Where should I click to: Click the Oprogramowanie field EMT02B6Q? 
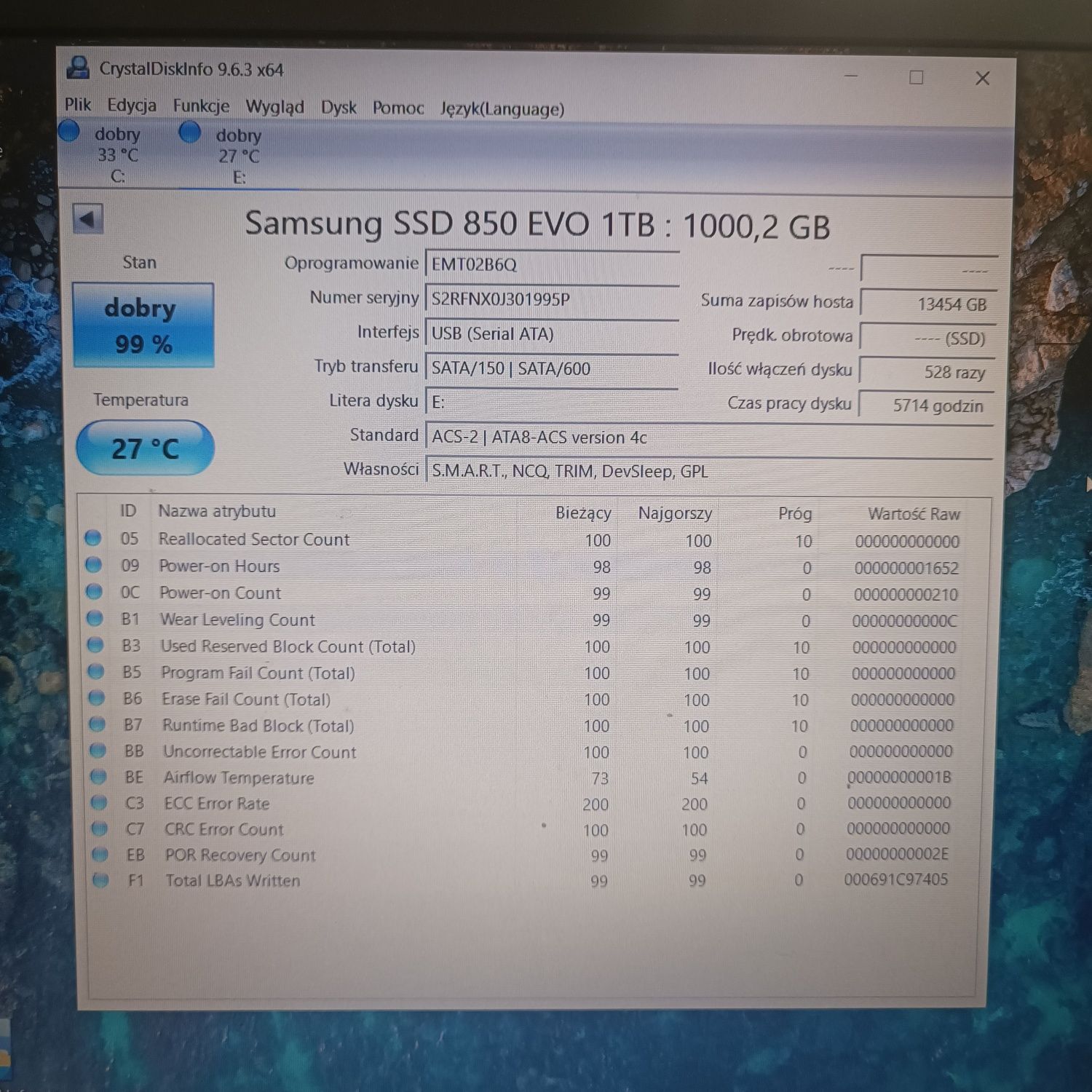click(552, 264)
